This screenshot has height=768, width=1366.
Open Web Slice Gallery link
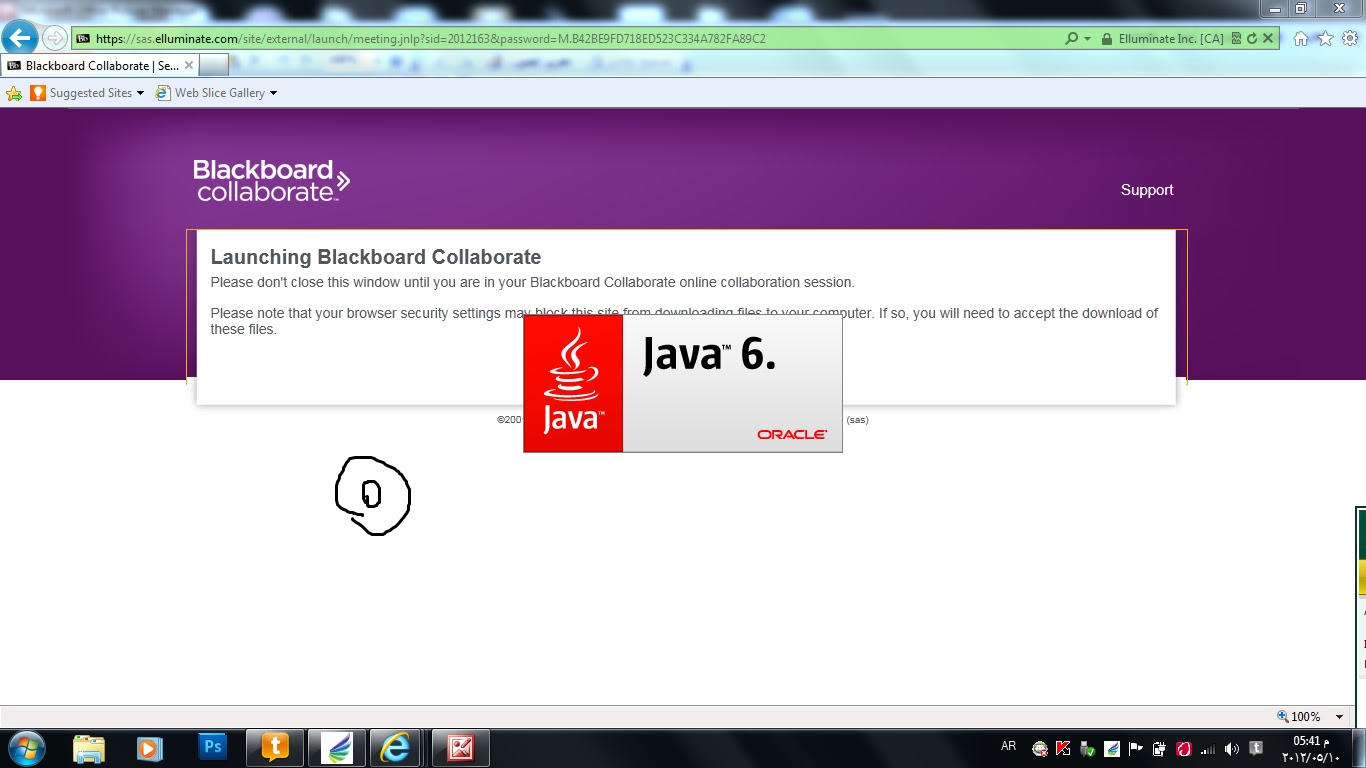[210, 93]
